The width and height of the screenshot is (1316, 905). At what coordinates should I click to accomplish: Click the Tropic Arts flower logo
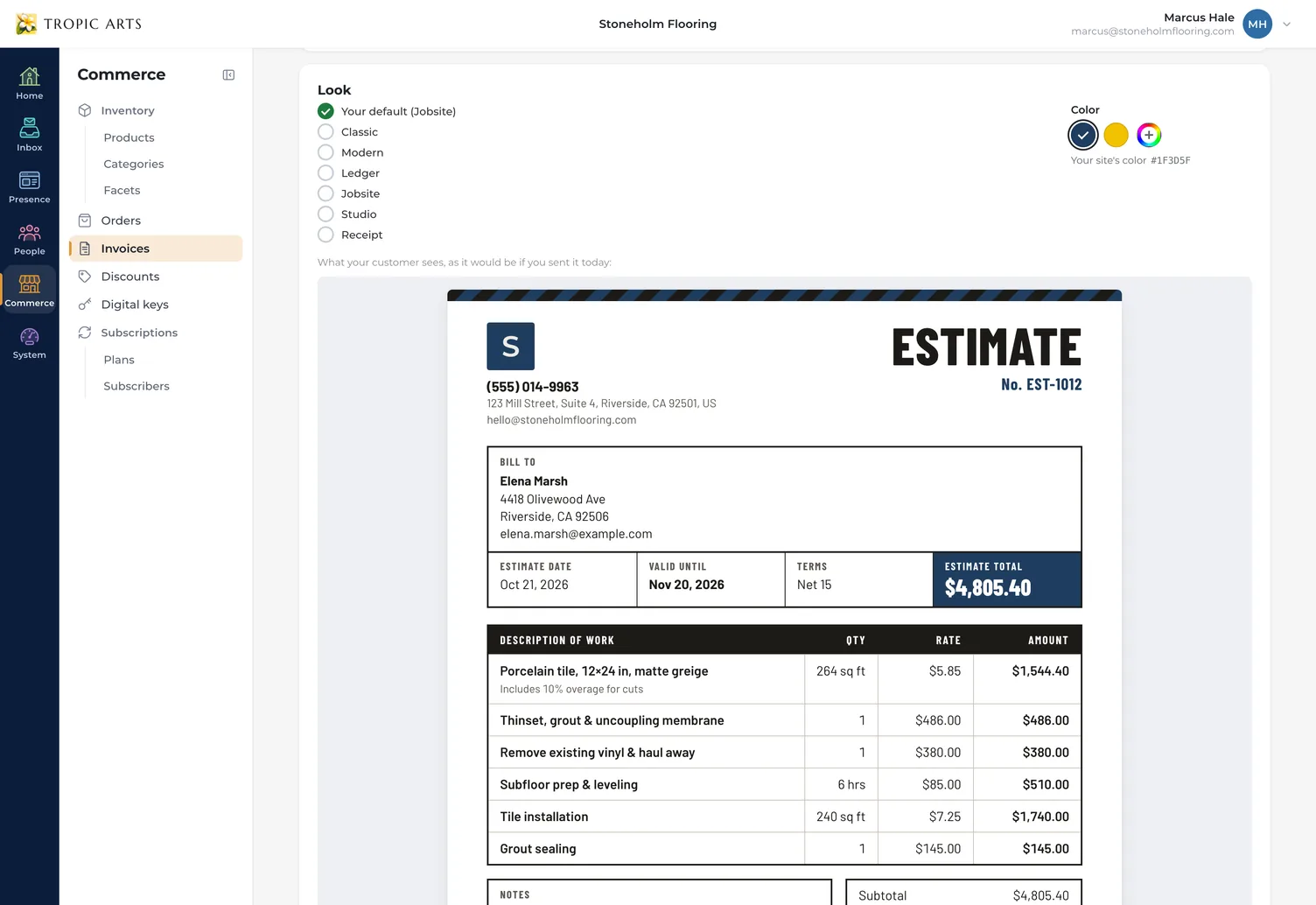[x=26, y=24]
